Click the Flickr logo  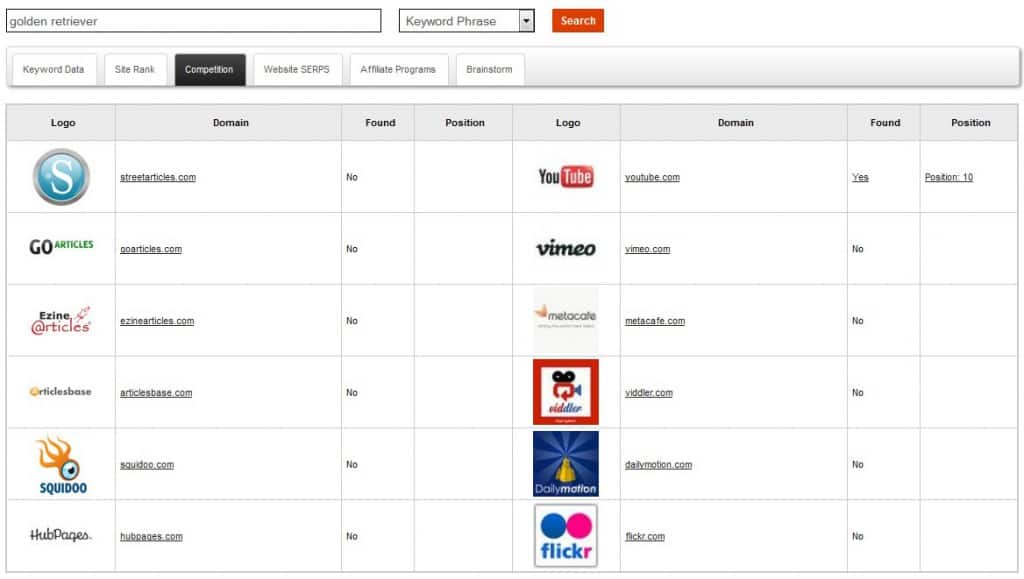pos(566,535)
